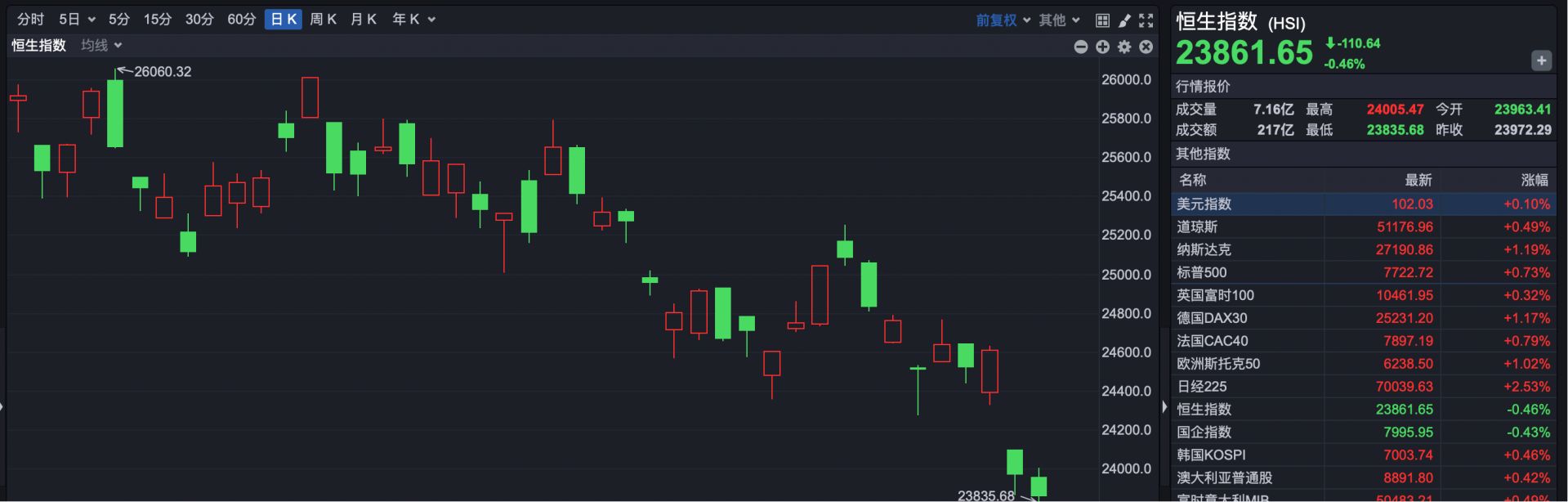
Task: Select the 韩国KOSPI row
Action: click(x=1363, y=455)
